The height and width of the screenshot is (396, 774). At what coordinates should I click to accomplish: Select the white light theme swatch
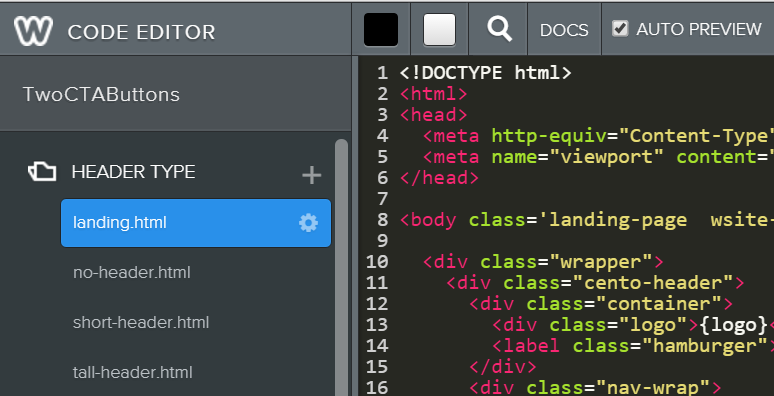tap(439, 30)
